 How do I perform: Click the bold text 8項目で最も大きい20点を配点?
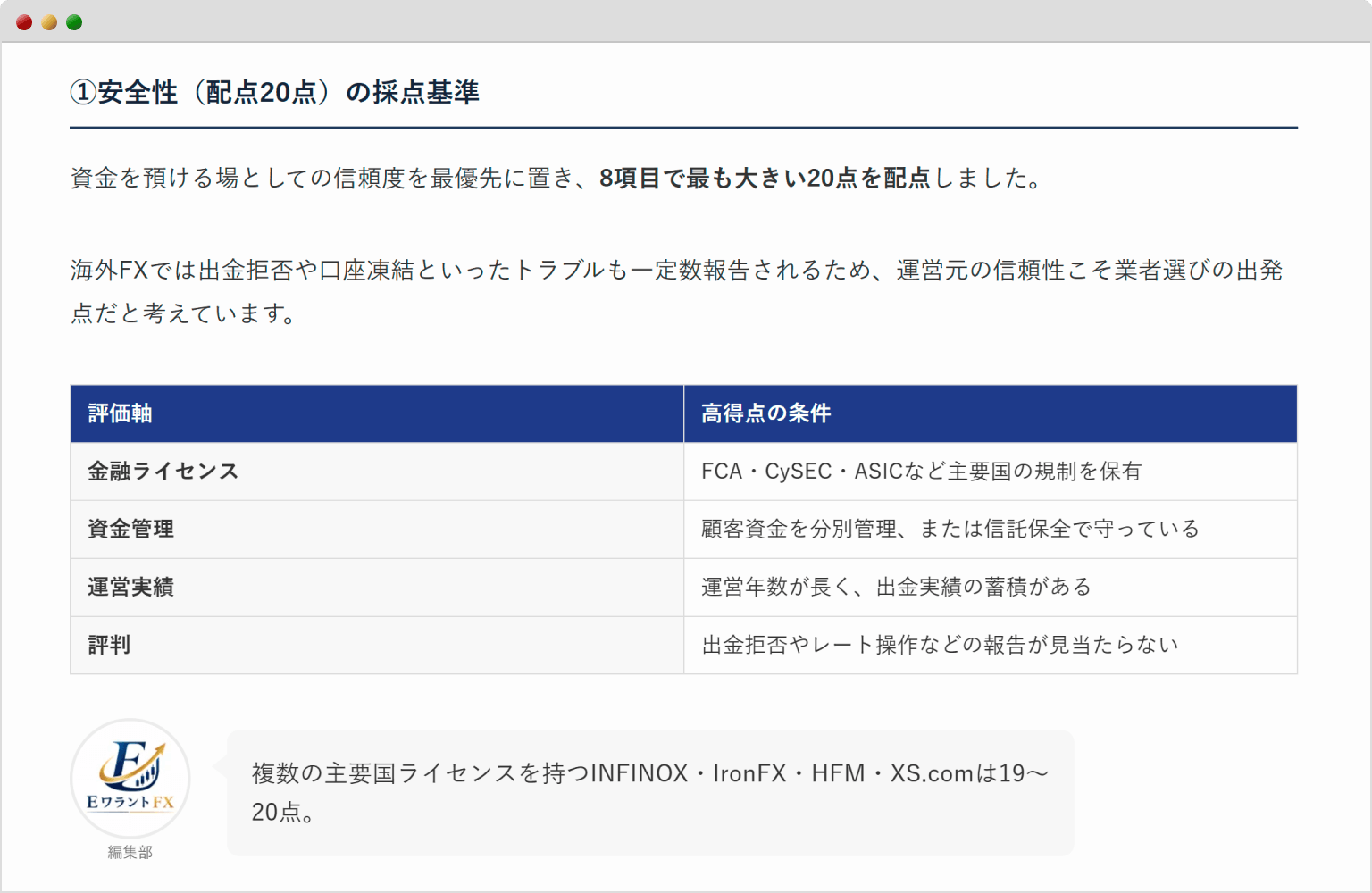765,179
